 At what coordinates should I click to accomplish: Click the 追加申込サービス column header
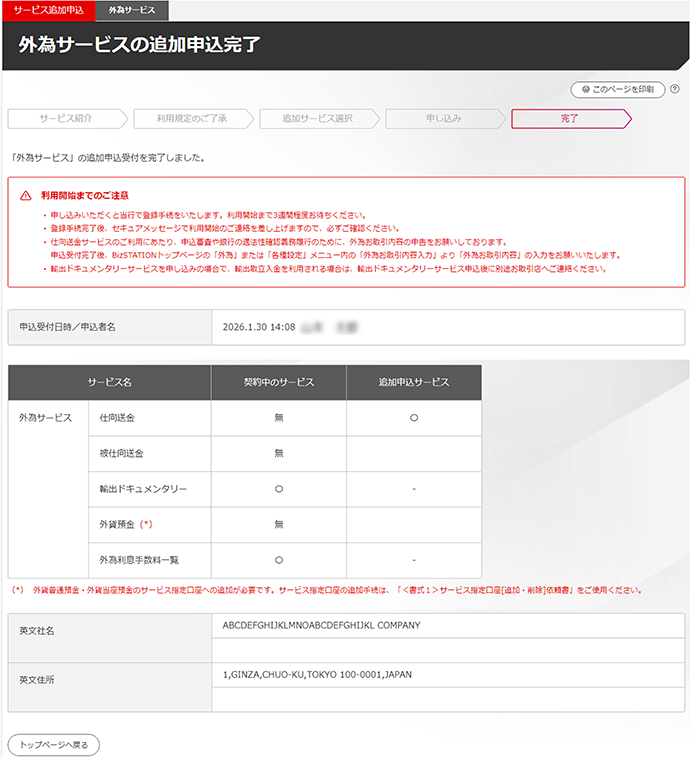(413, 382)
